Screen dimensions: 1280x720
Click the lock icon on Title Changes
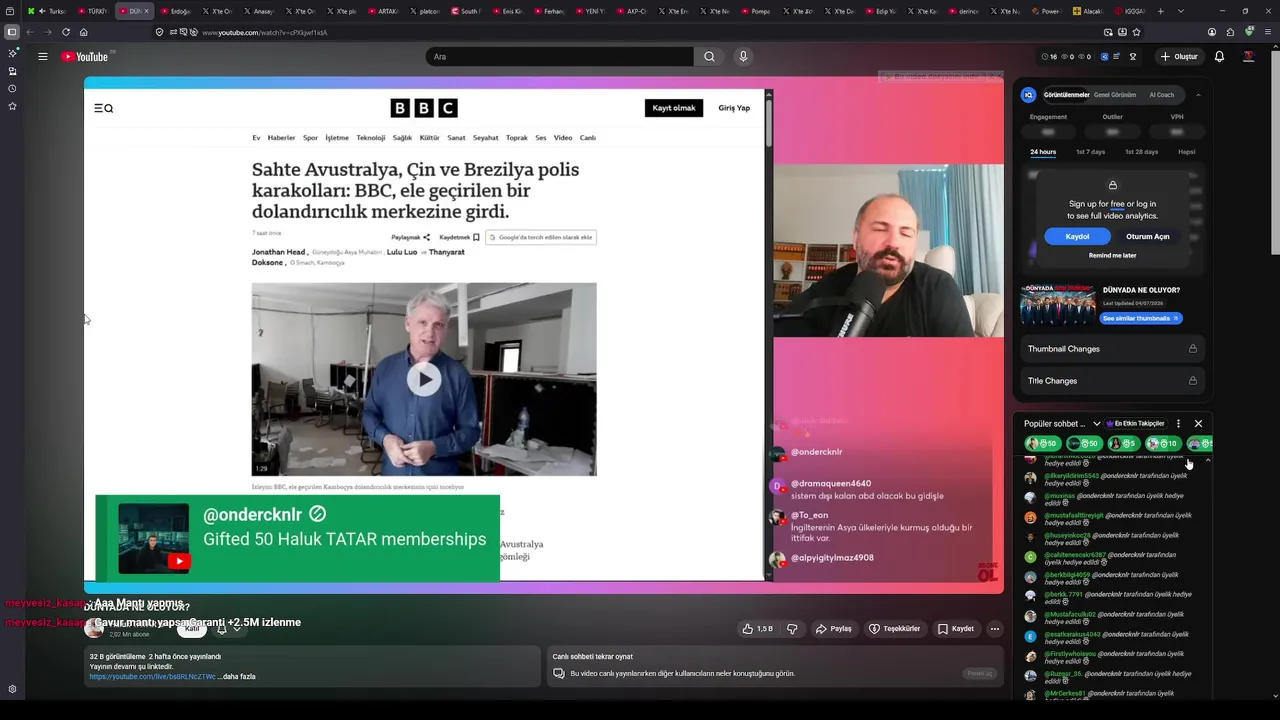[x=1193, y=381]
